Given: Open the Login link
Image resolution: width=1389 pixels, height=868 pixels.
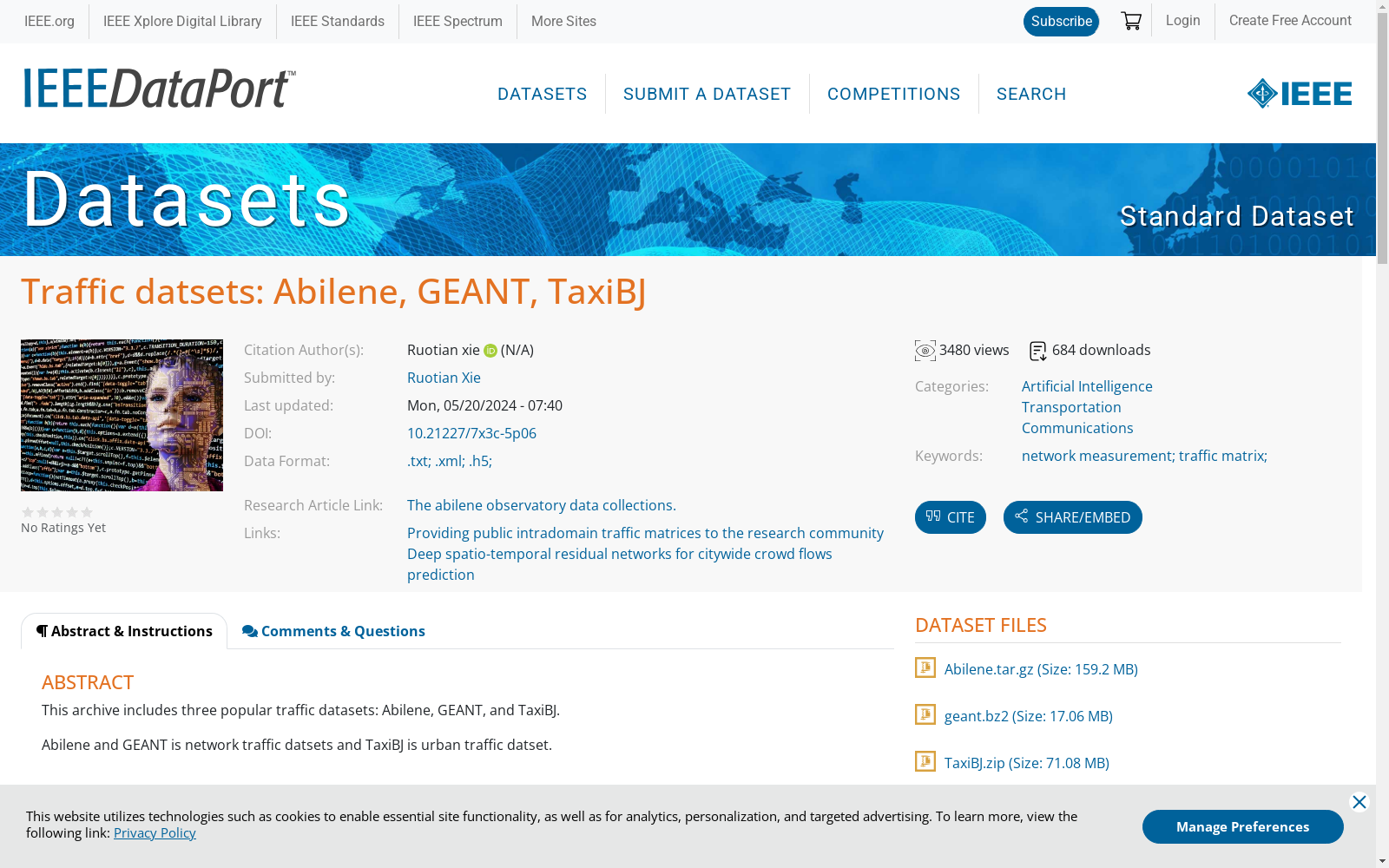Looking at the screenshot, I should pyautogui.click(x=1183, y=20).
